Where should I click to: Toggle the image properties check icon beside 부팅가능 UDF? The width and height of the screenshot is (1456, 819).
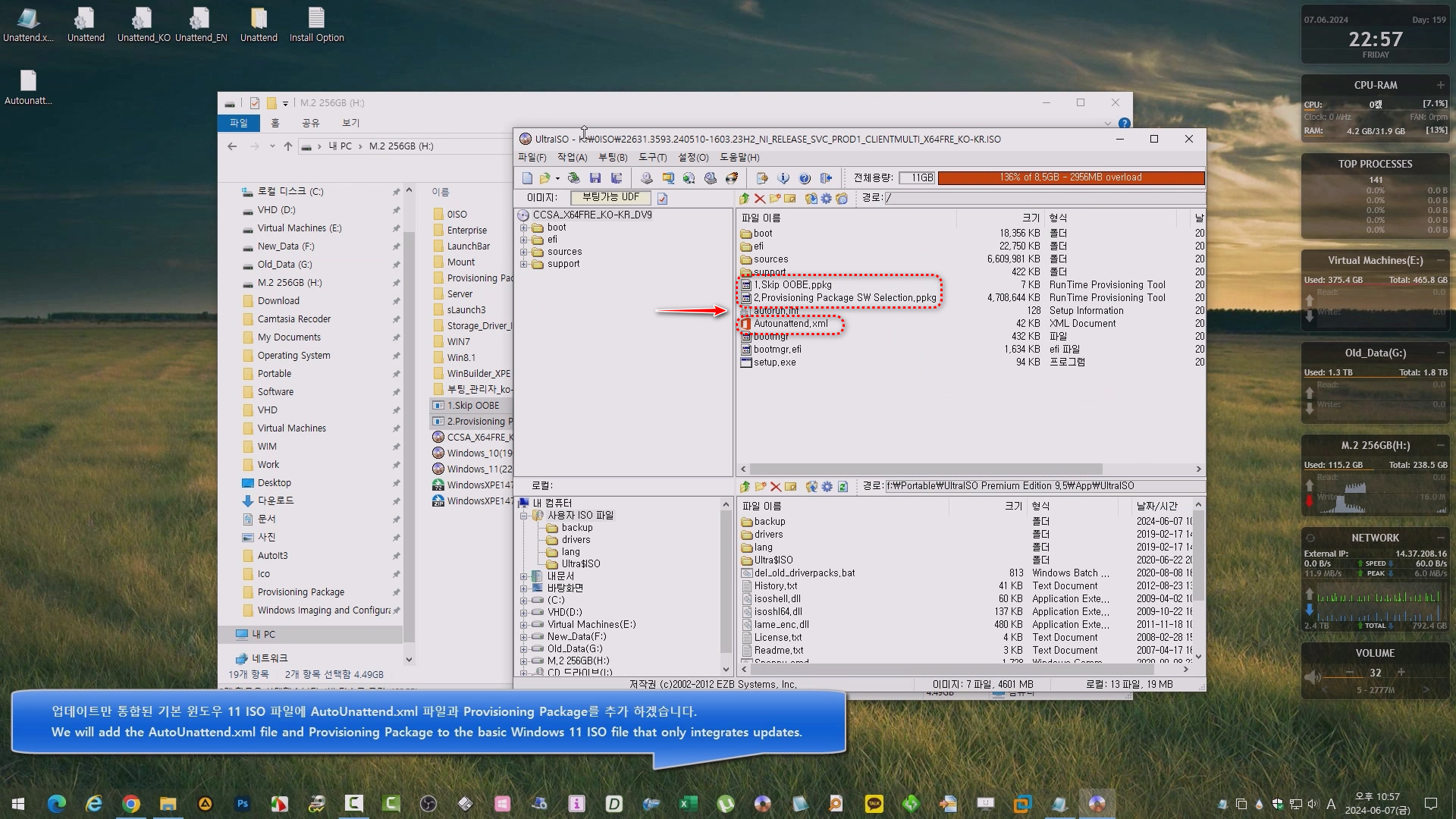[662, 198]
